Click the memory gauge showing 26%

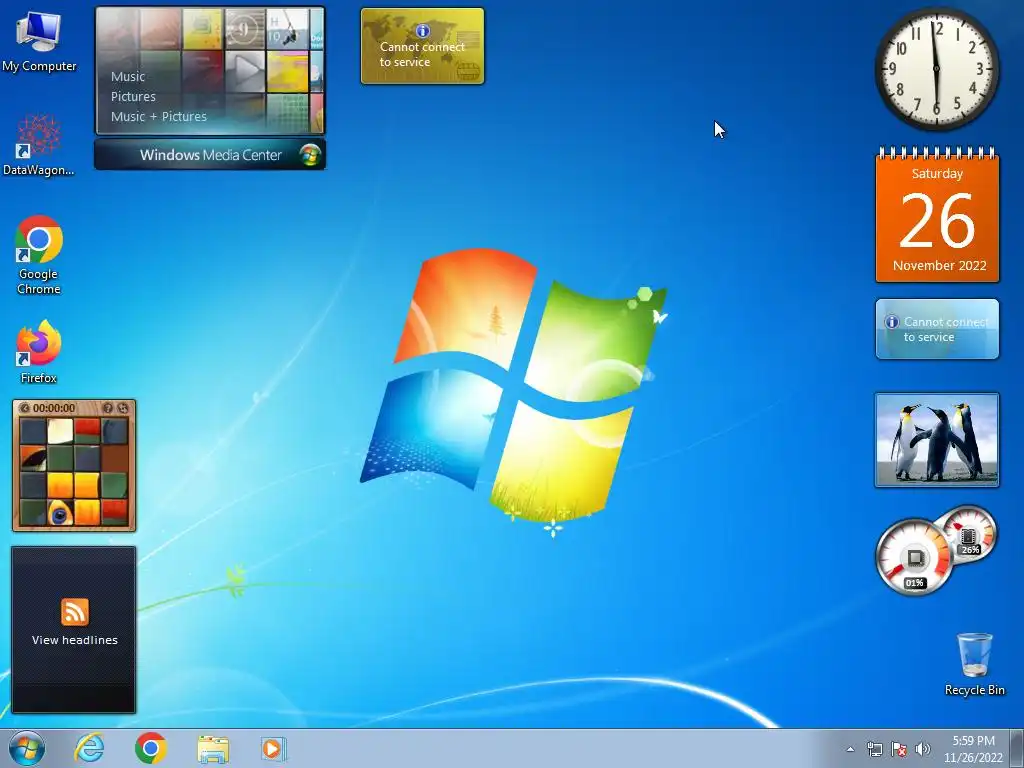tap(969, 535)
